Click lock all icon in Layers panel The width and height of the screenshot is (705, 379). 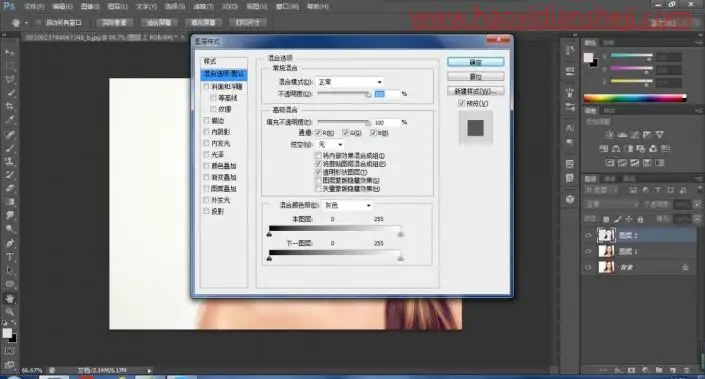point(640,219)
